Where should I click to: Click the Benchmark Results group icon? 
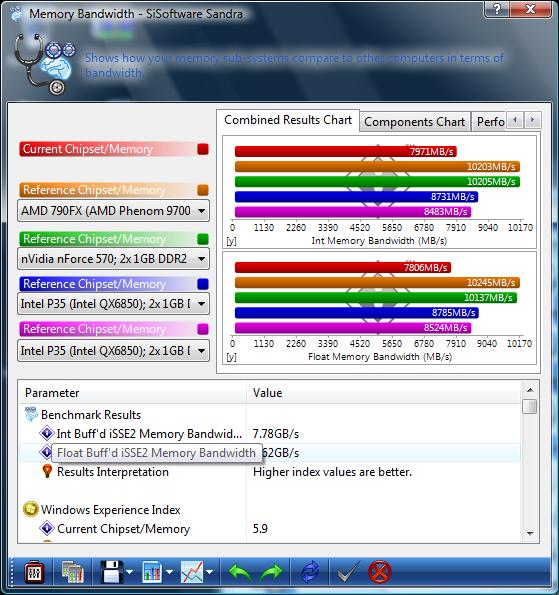coord(31,414)
